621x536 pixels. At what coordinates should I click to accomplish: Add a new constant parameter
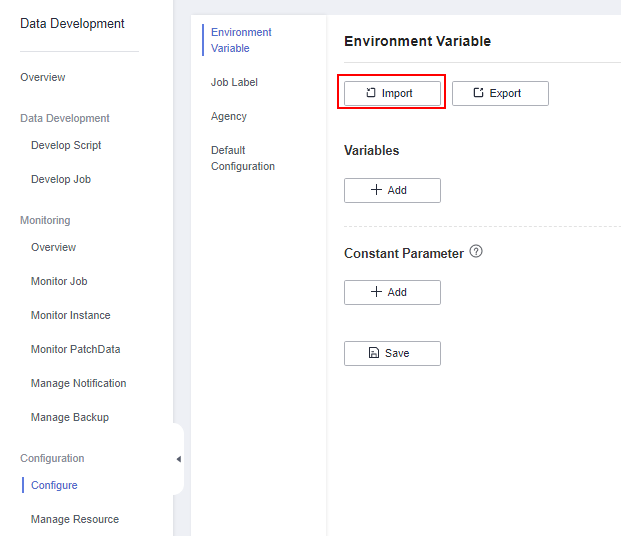tap(392, 292)
